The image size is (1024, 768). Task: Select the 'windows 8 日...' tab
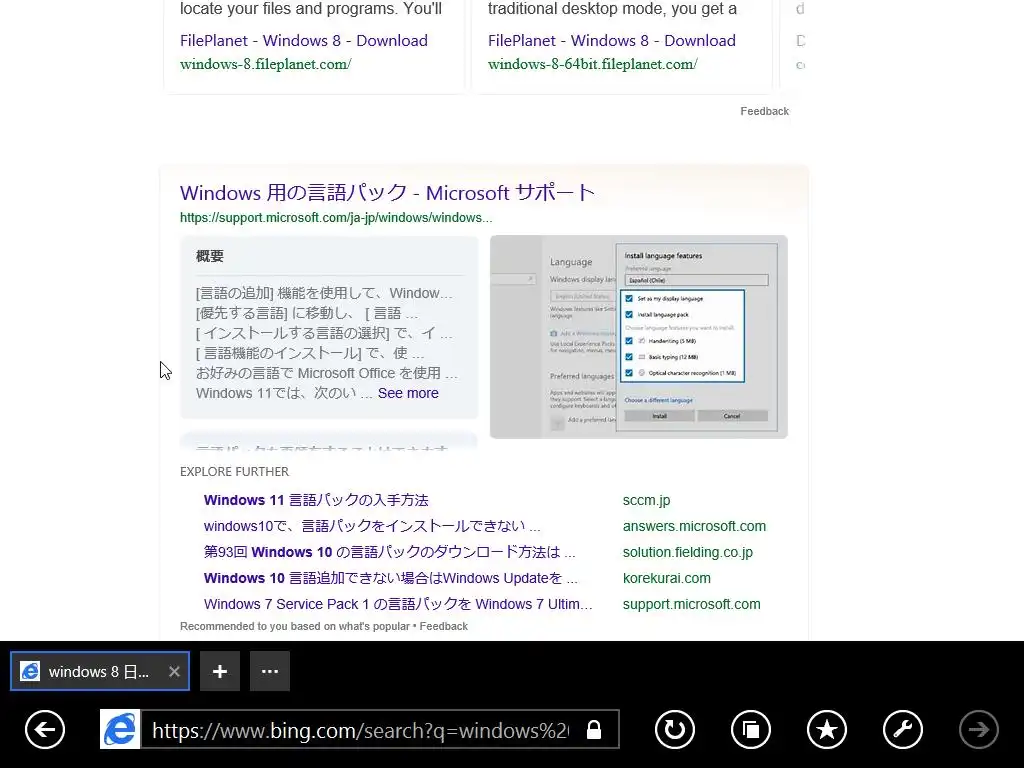(x=100, y=671)
